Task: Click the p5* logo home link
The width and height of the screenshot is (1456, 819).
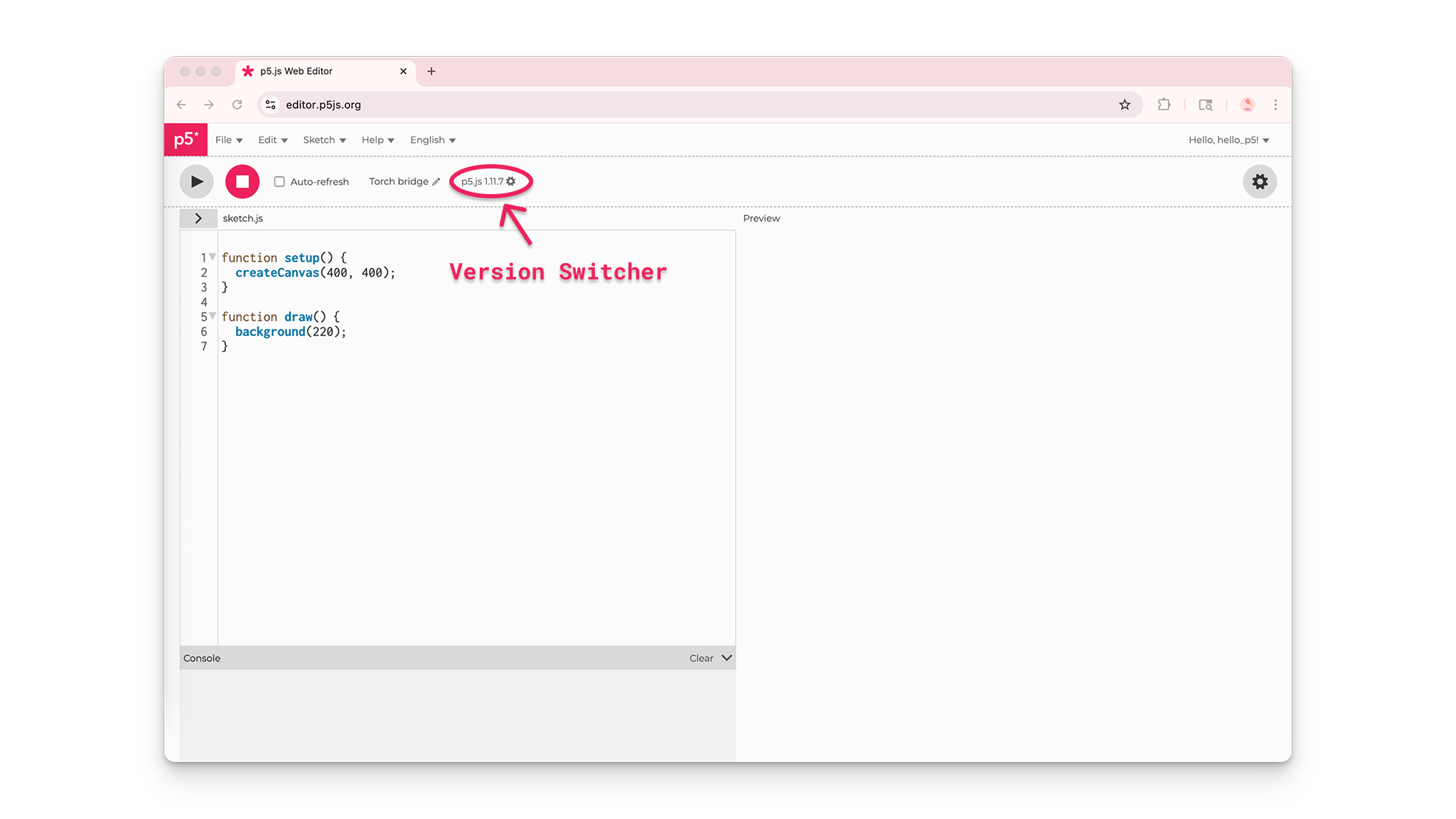Action: [x=186, y=139]
